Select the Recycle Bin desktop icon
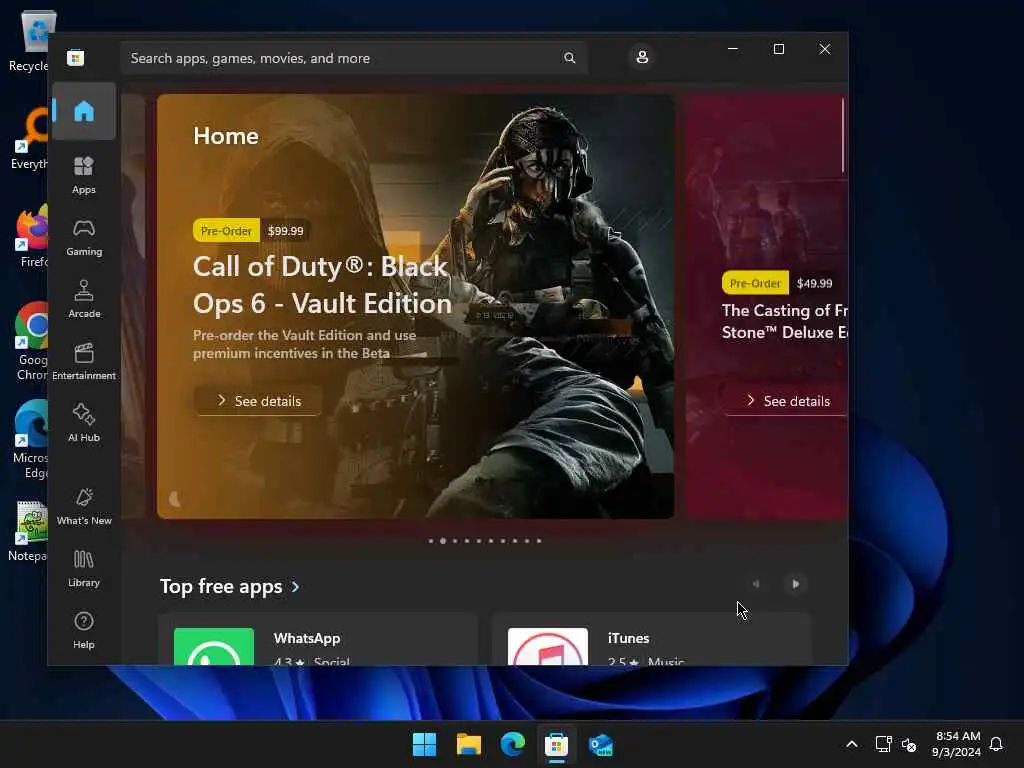Image resolution: width=1024 pixels, height=768 pixels. coord(29,40)
